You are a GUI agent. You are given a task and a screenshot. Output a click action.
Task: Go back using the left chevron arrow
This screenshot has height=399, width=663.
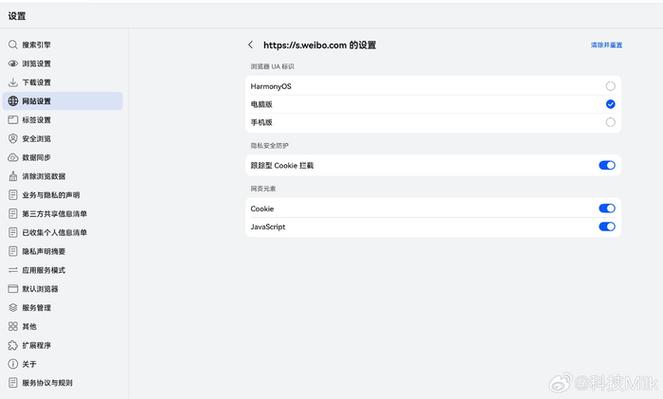click(x=251, y=45)
